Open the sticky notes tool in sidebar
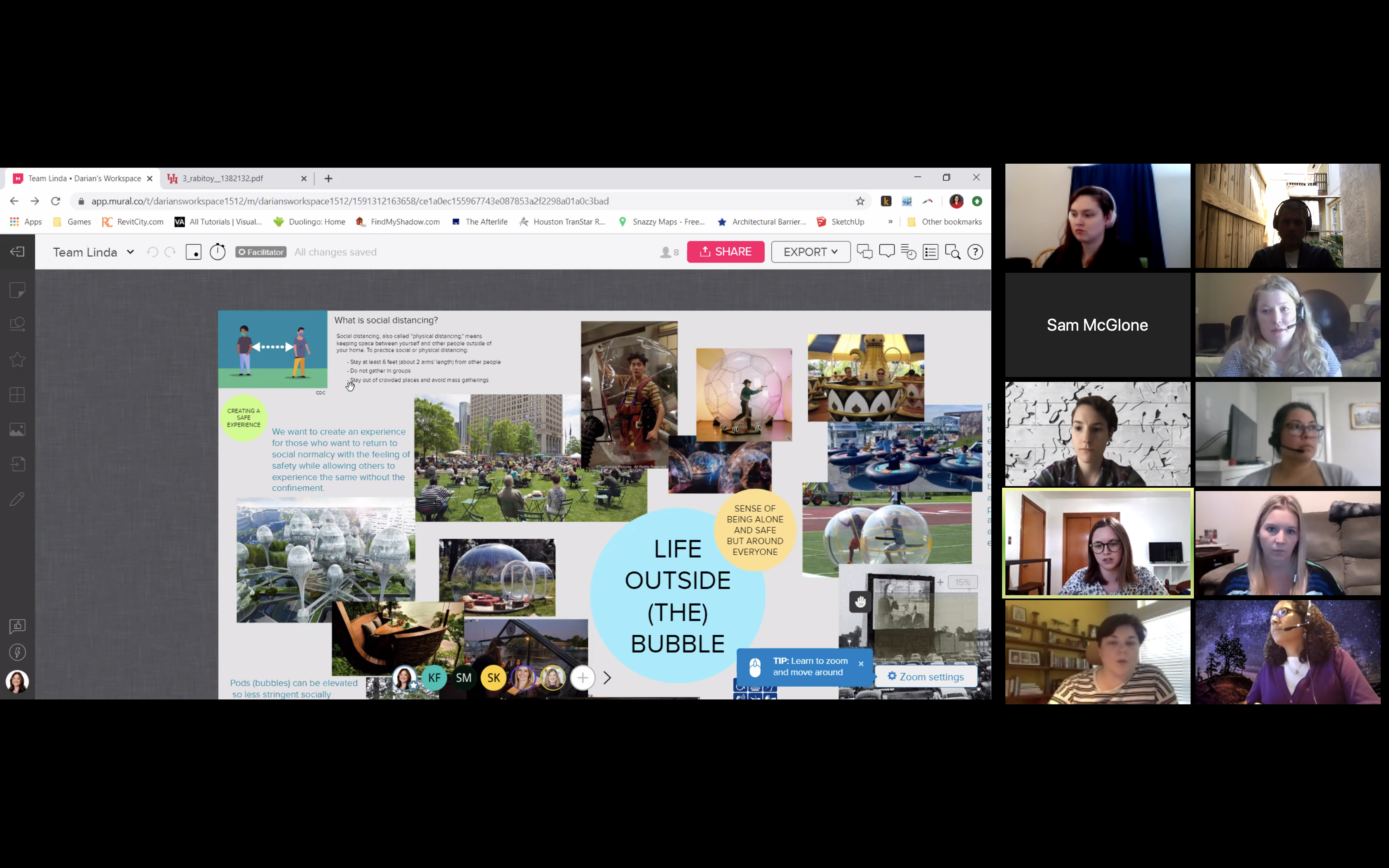Screen dimensions: 1389x868 pos(17,290)
